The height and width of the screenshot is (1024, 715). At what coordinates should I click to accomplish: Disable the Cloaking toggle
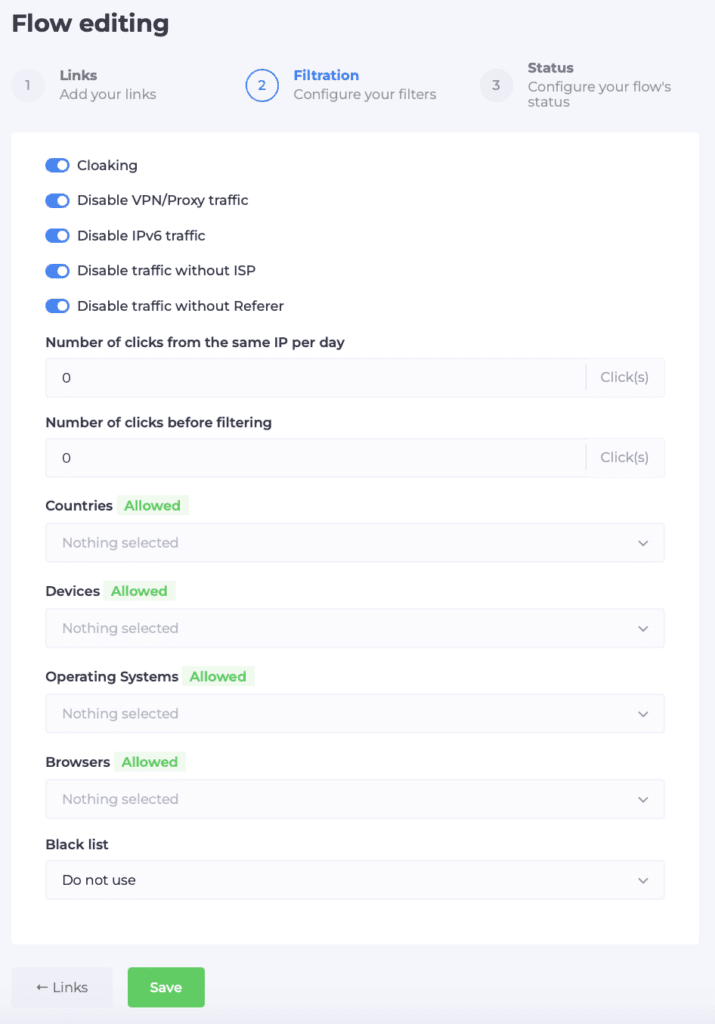pyautogui.click(x=57, y=165)
